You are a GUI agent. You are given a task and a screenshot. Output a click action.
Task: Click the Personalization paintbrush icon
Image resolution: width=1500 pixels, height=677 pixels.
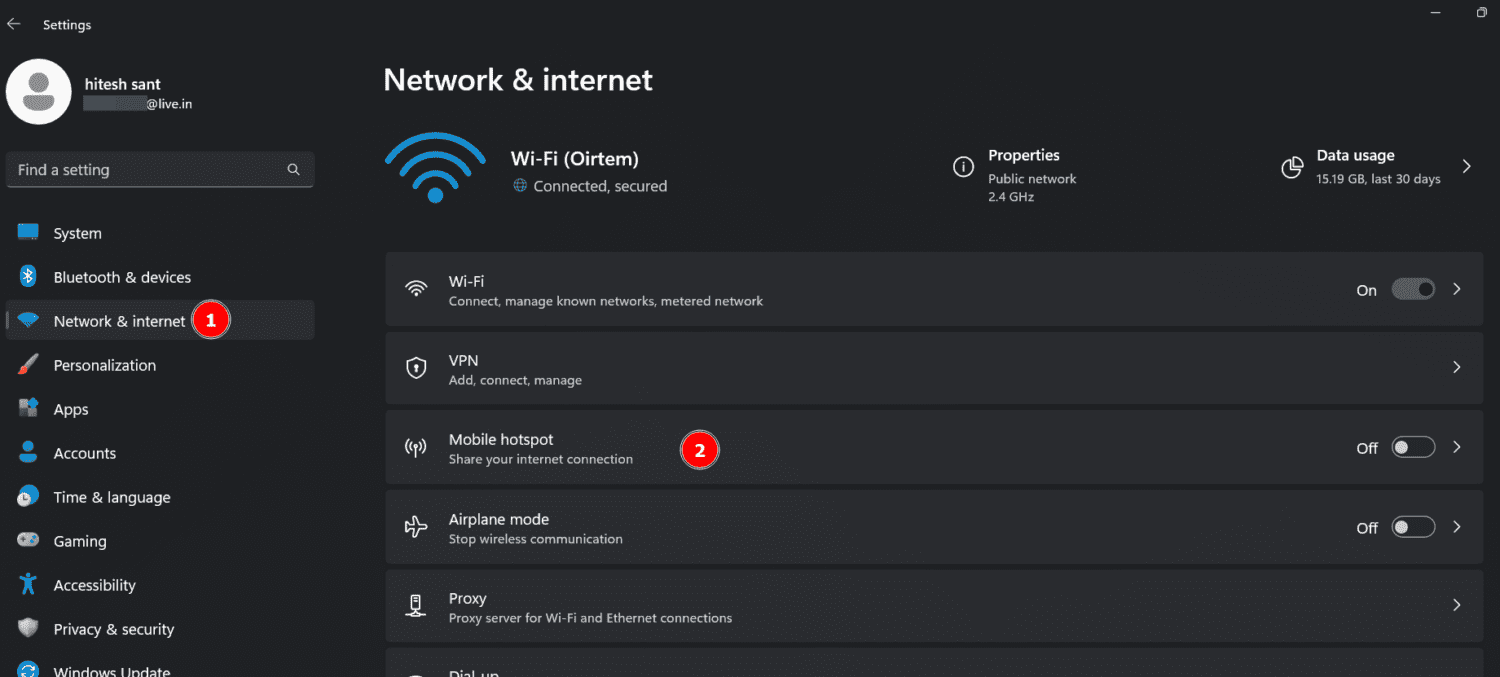(29, 365)
